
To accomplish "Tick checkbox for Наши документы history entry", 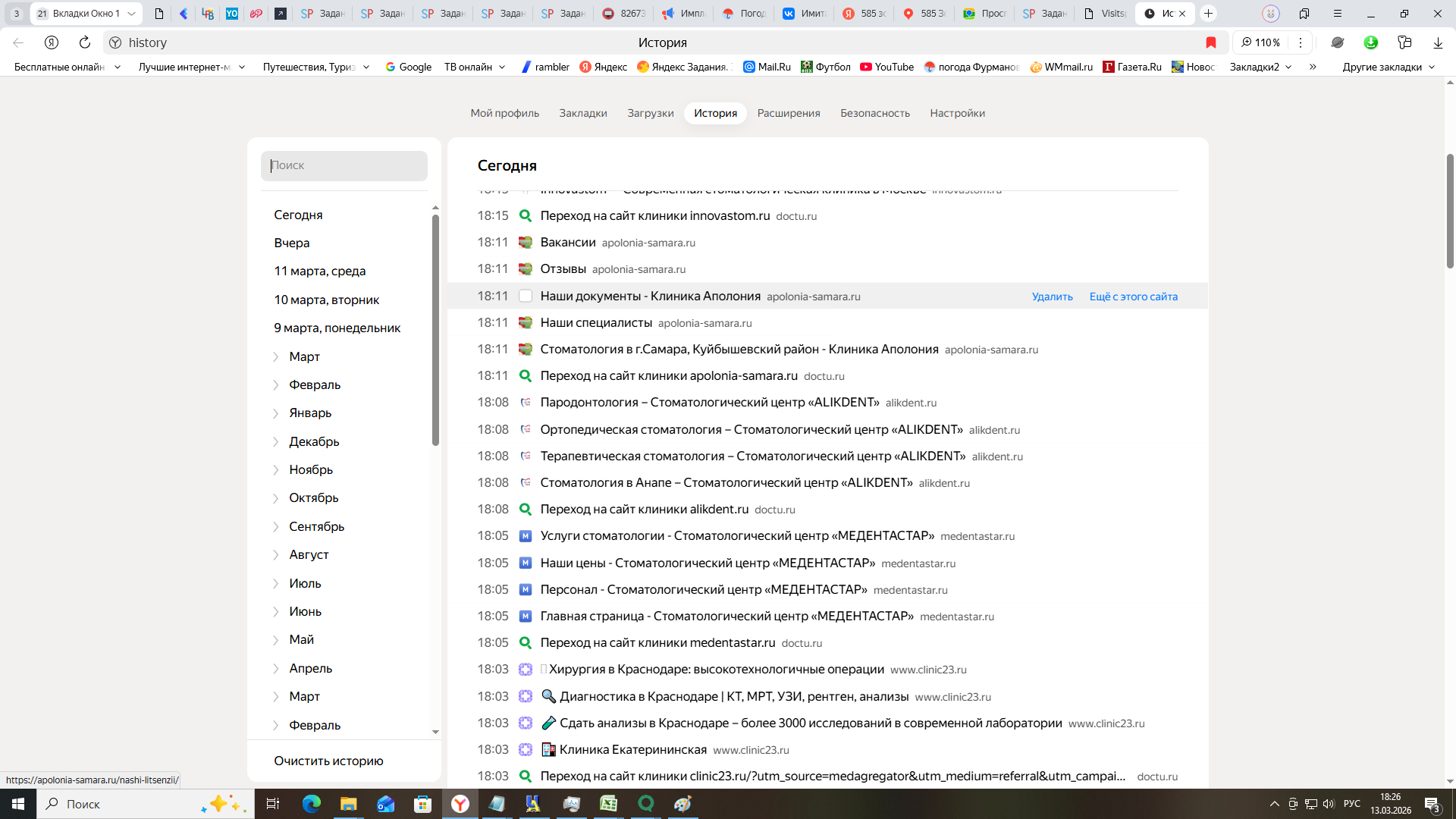I will pos(525,297).
